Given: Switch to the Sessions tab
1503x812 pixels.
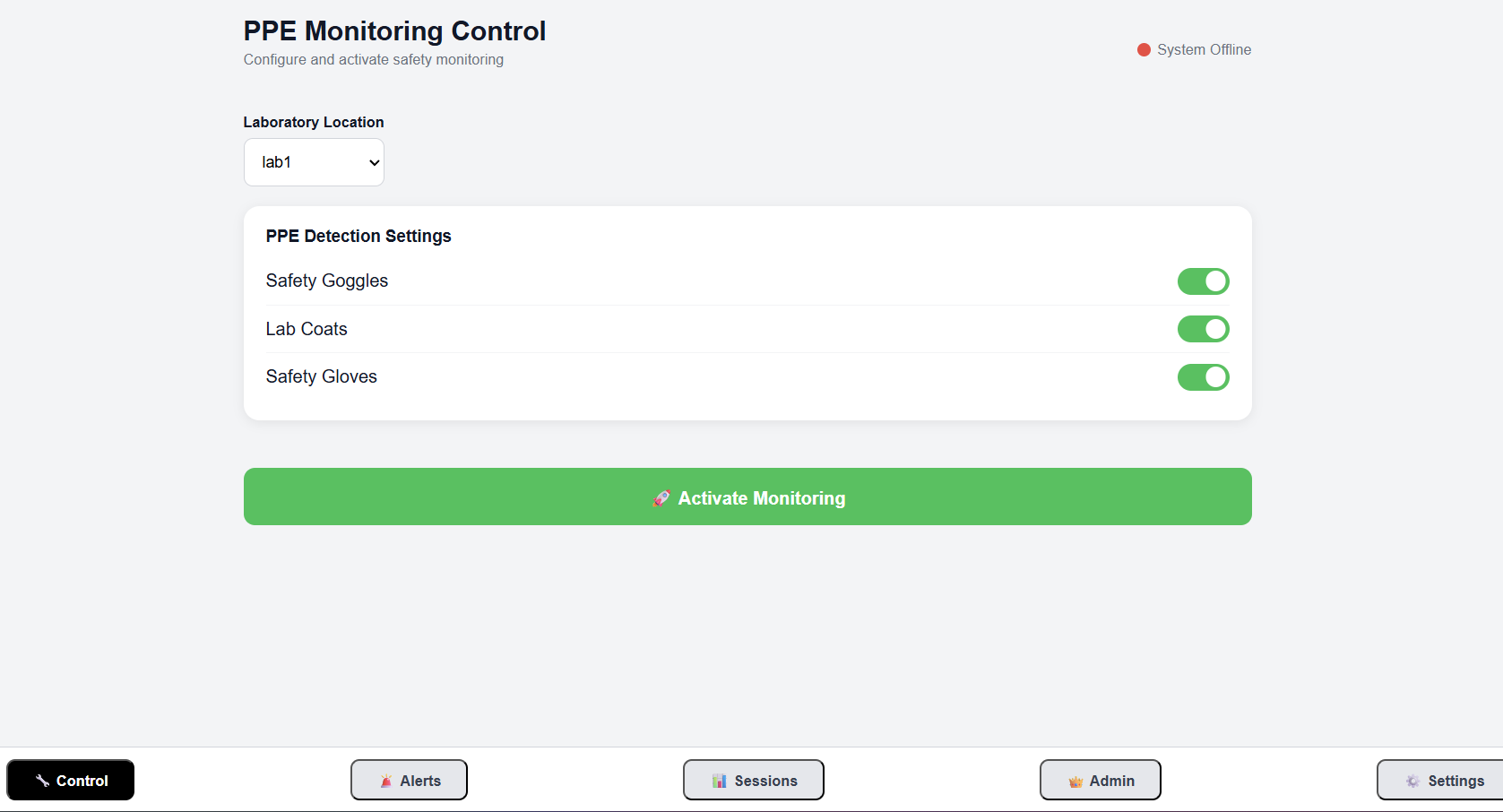Looking at the screenshot, I should click(765, 781).
